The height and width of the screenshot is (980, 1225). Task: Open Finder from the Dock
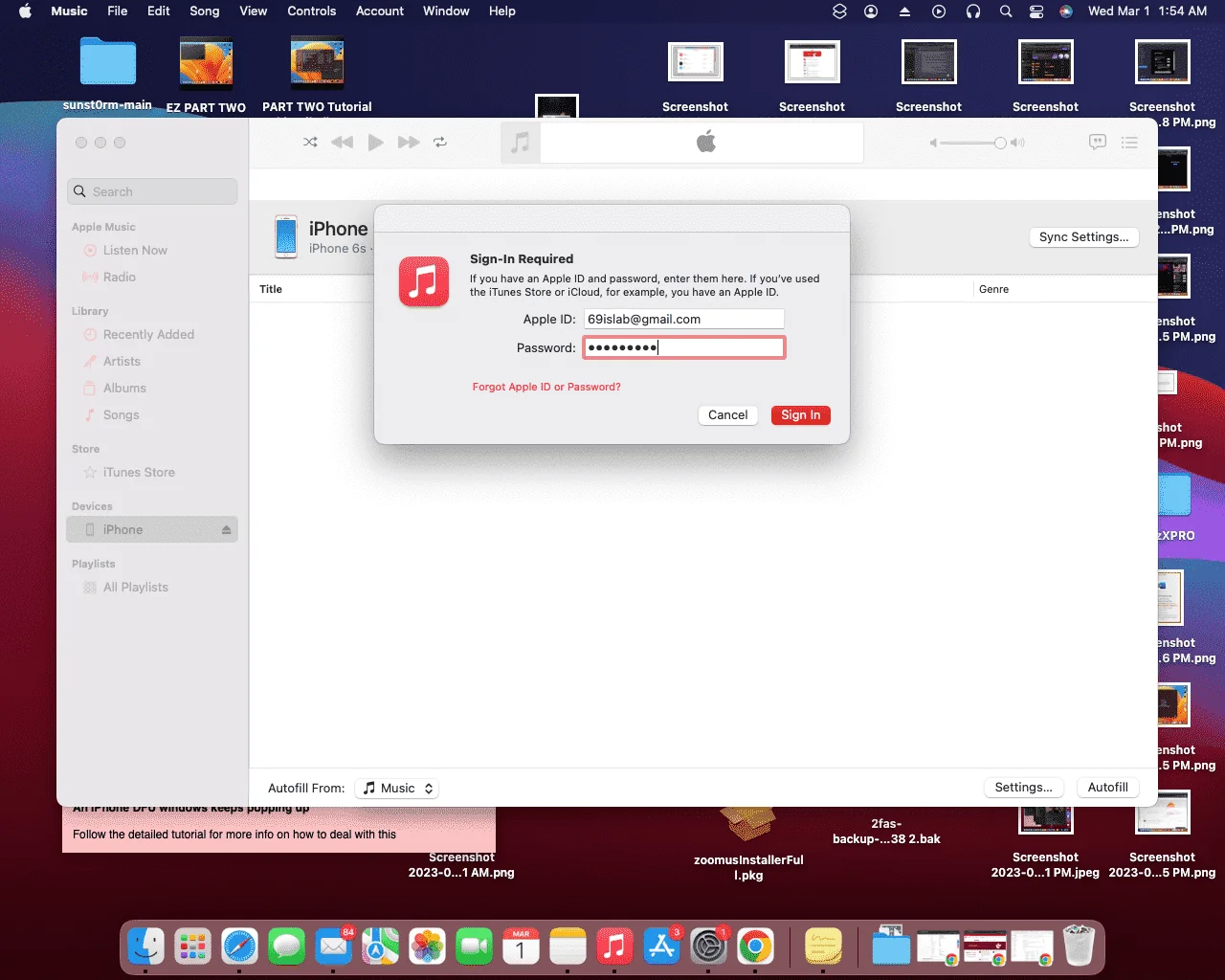146,947
